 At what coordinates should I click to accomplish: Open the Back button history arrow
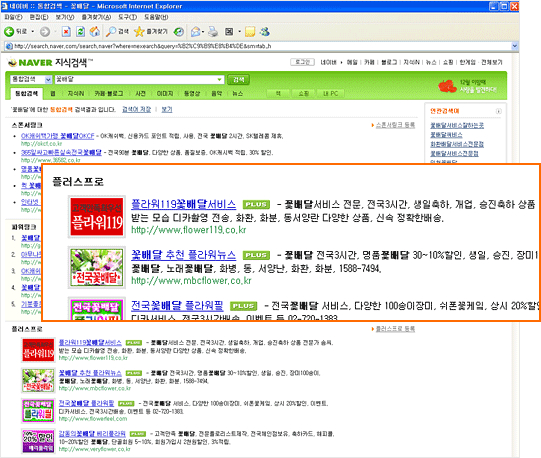(x=33, y=32)
